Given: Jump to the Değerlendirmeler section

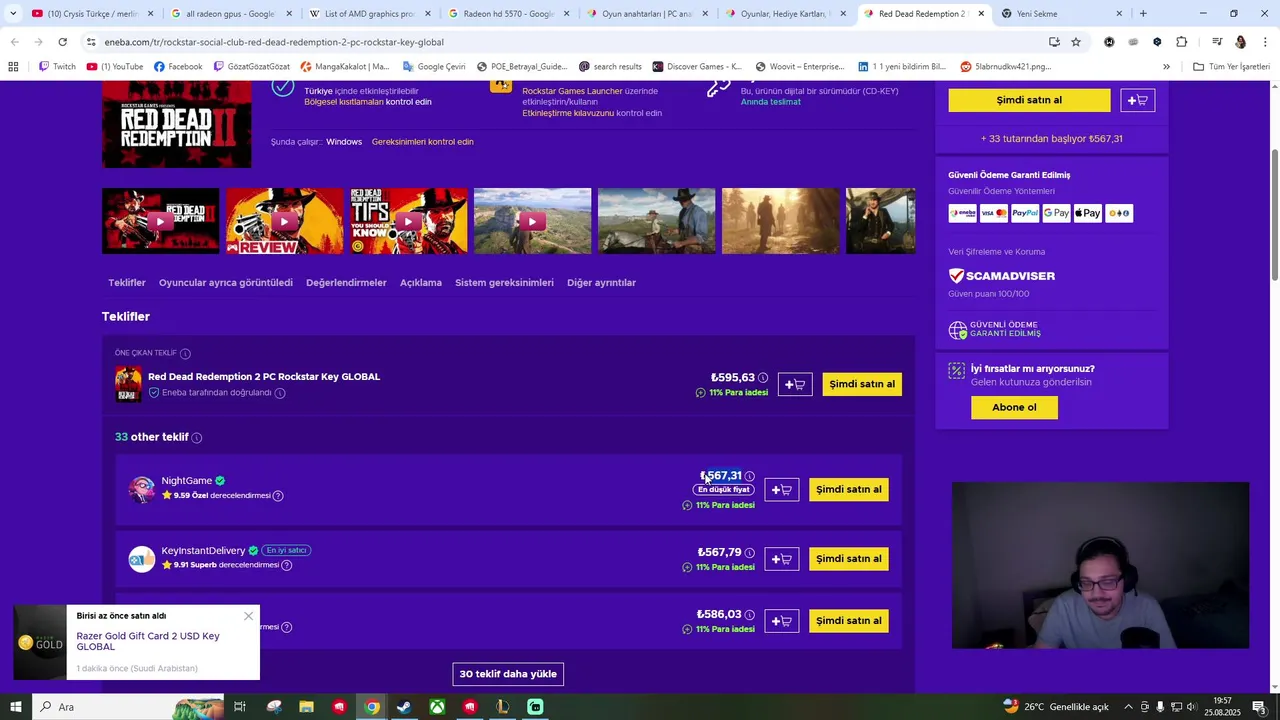Looking at the screenshot, I should click(346, 283).
